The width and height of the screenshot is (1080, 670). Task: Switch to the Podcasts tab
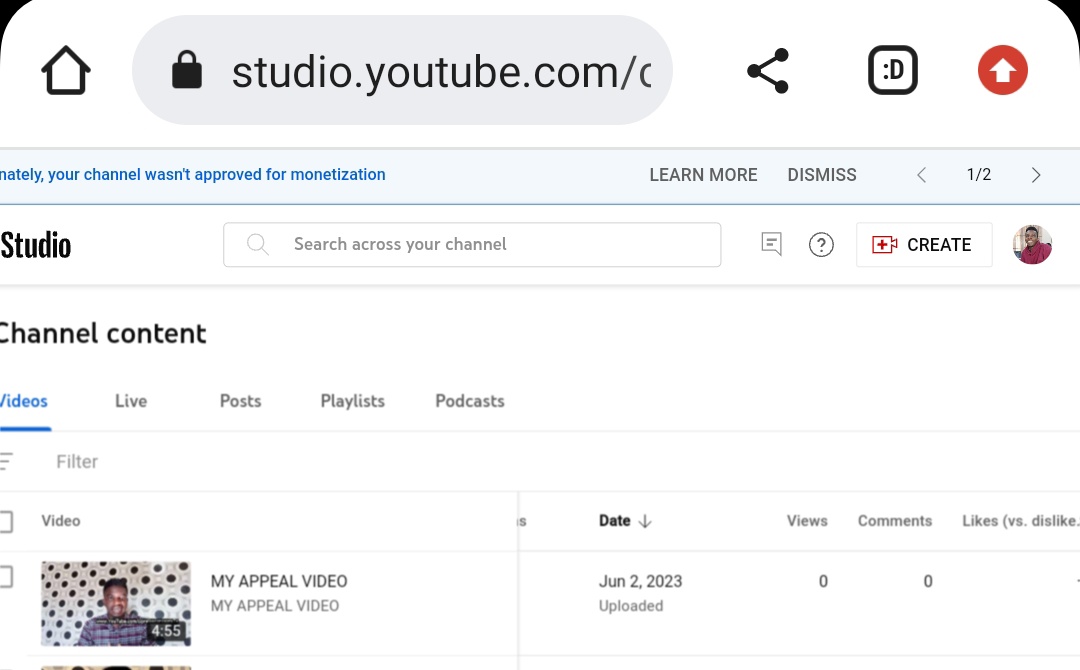pos(470,401)
